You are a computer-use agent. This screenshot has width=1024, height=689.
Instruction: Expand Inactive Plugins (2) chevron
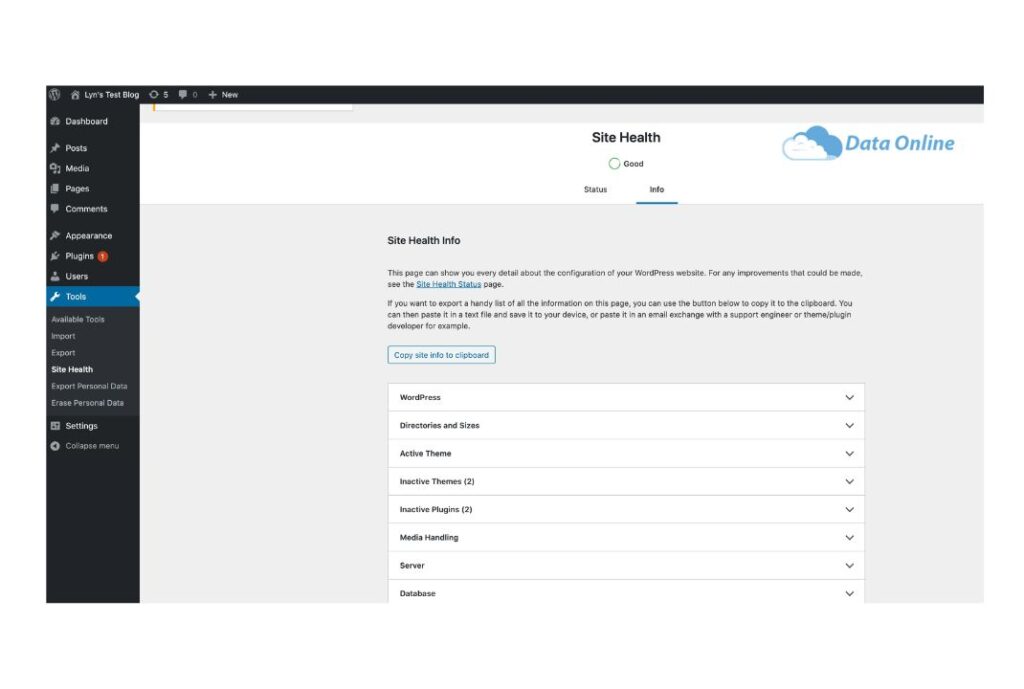point(849,509)
